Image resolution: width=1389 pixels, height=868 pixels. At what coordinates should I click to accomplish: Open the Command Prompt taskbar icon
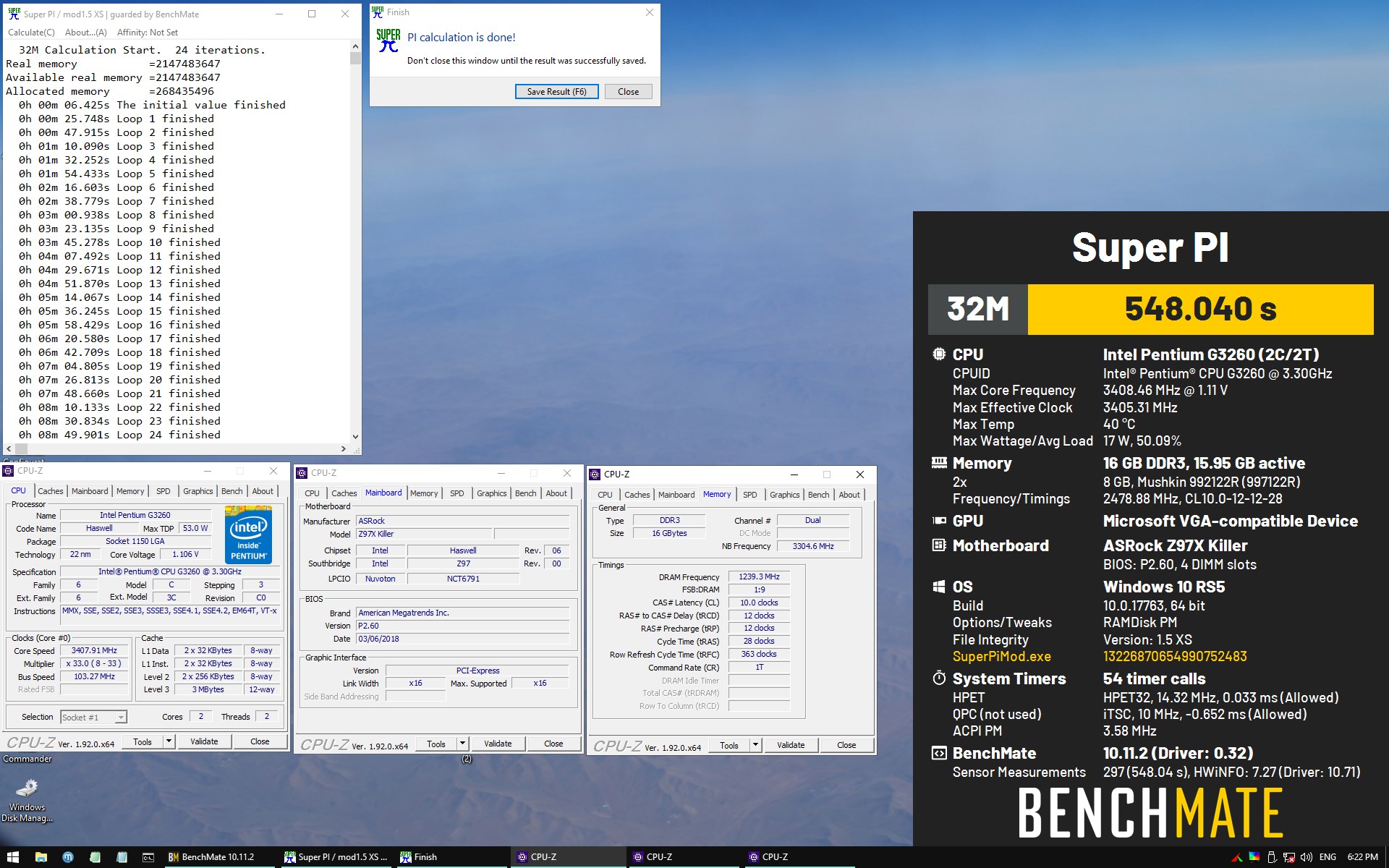coord(148,857)
